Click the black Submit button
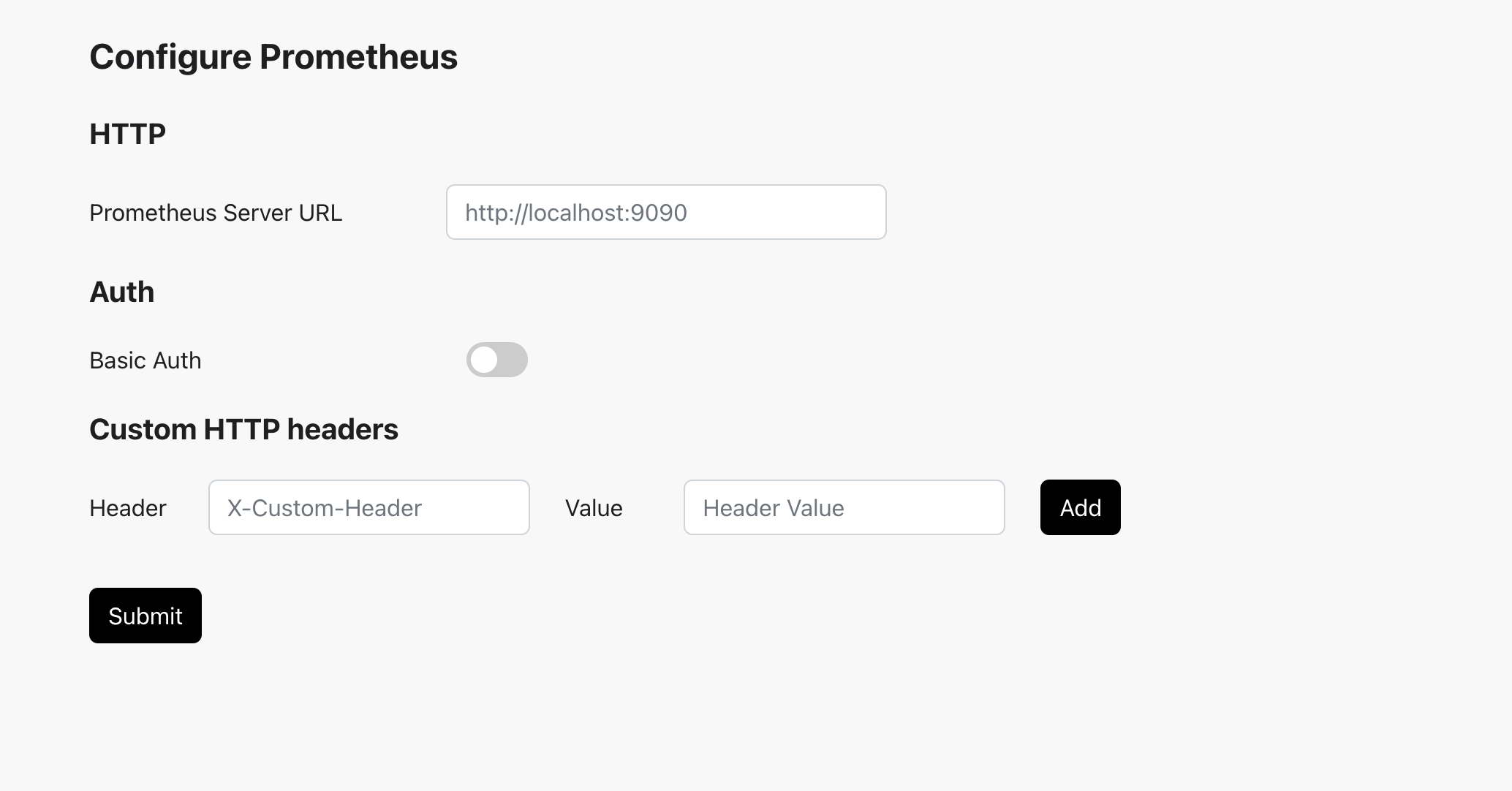Image resolution: width=1512 pixels, height=791 pixels. (145, 616)
